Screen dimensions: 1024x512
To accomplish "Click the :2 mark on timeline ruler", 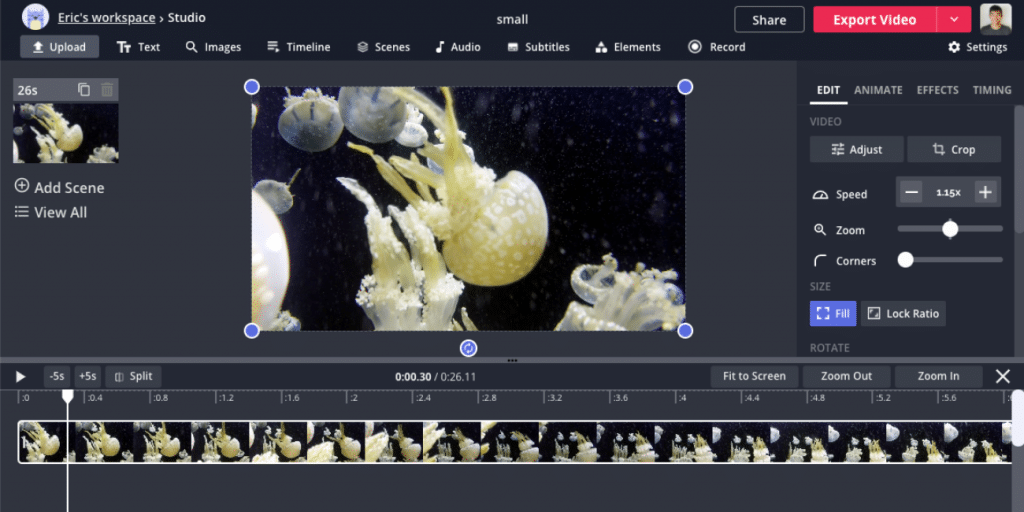I will coord(351,398).
